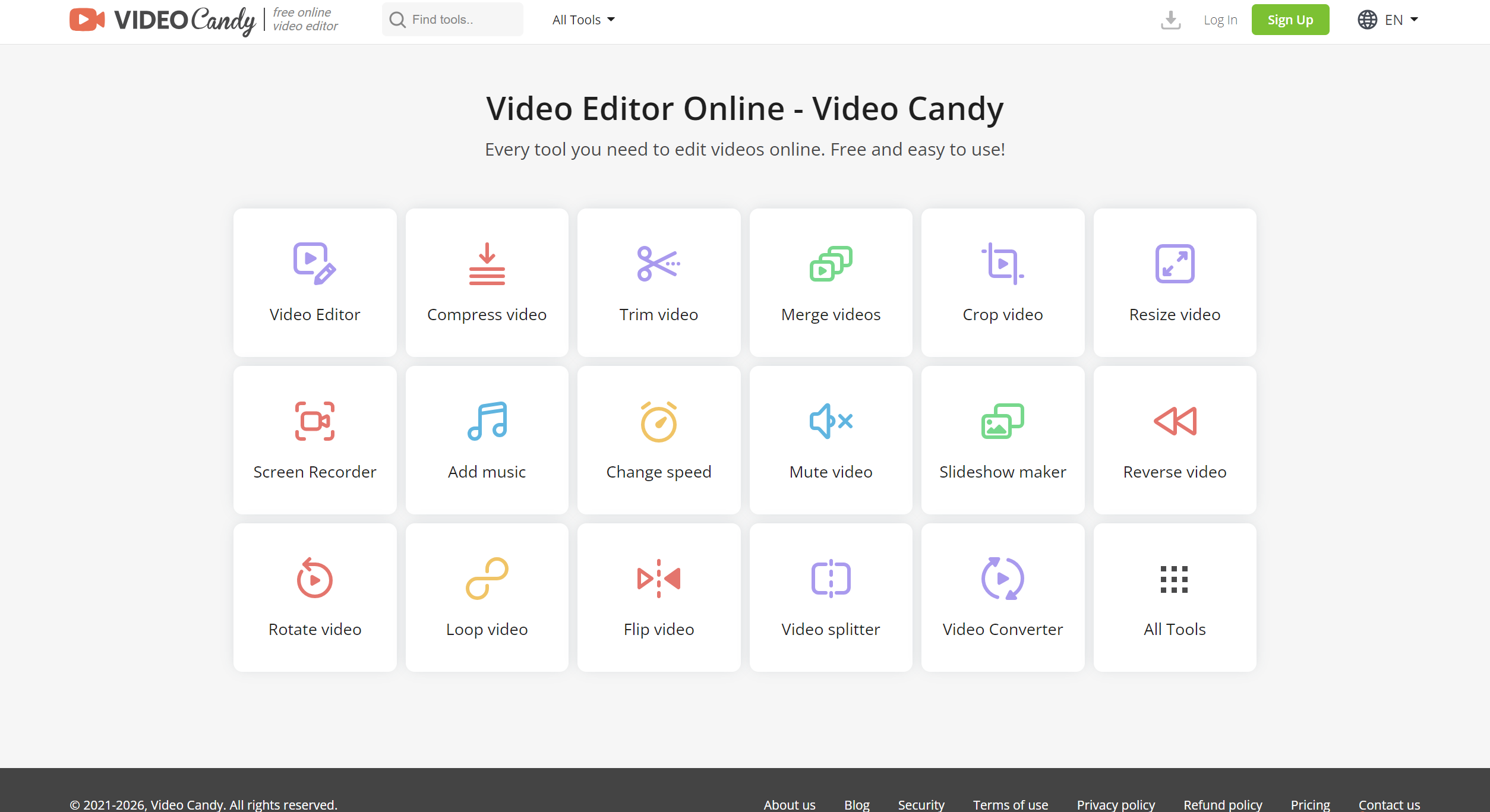
Task: Open the Loop video infinity icon
Action: point(487,579)
